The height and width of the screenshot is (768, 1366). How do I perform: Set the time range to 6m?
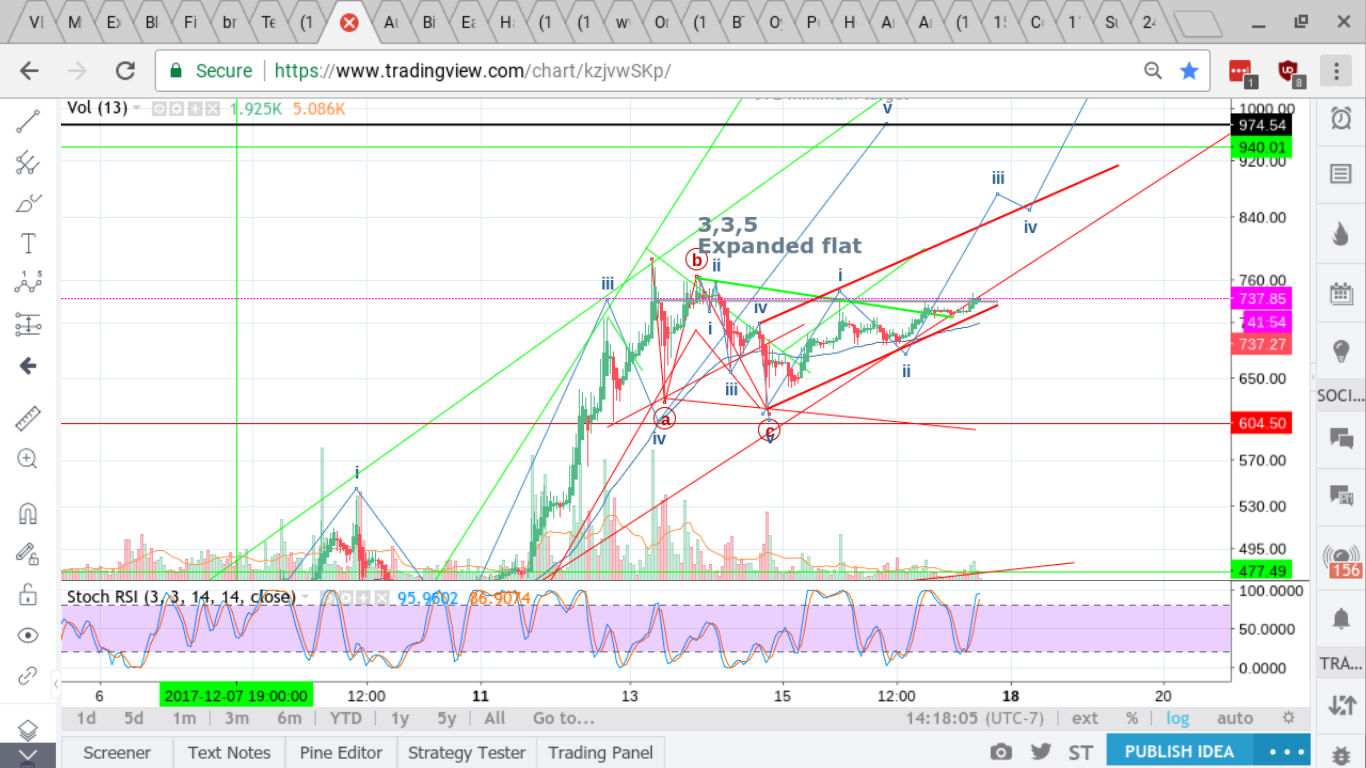[x=289, y=718]
